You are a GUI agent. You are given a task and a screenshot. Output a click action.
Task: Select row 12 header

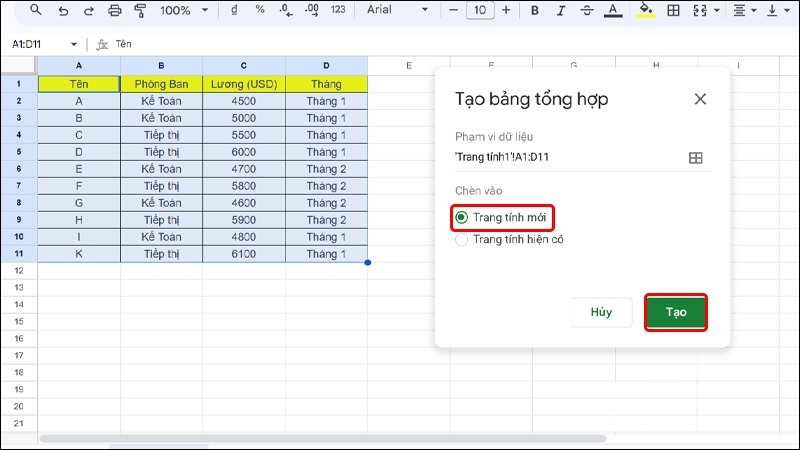pyautogui.click(x=18, y=270)
